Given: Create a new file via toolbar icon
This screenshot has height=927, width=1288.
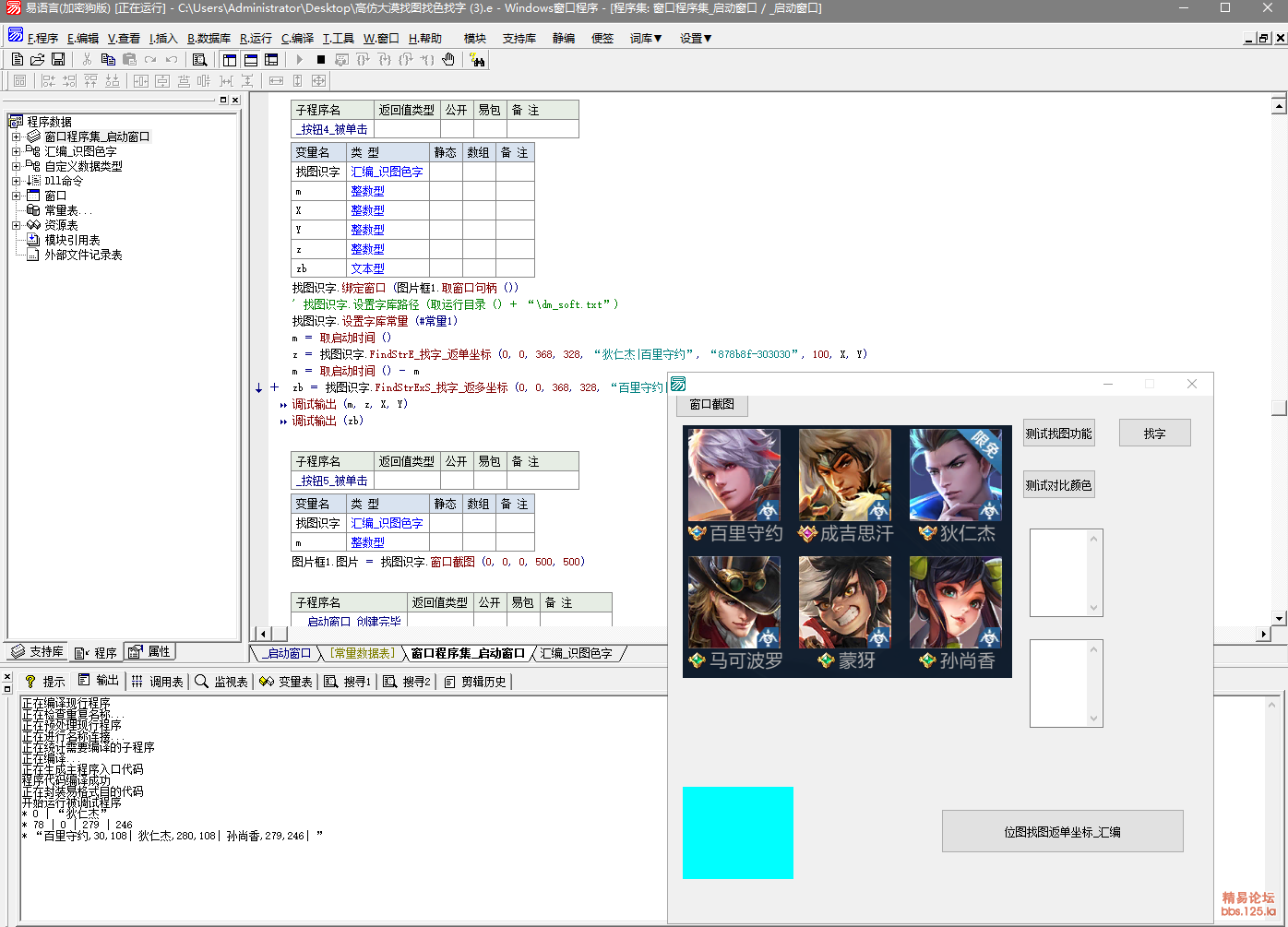Looking at the screenshot, I should click(18, 59).
